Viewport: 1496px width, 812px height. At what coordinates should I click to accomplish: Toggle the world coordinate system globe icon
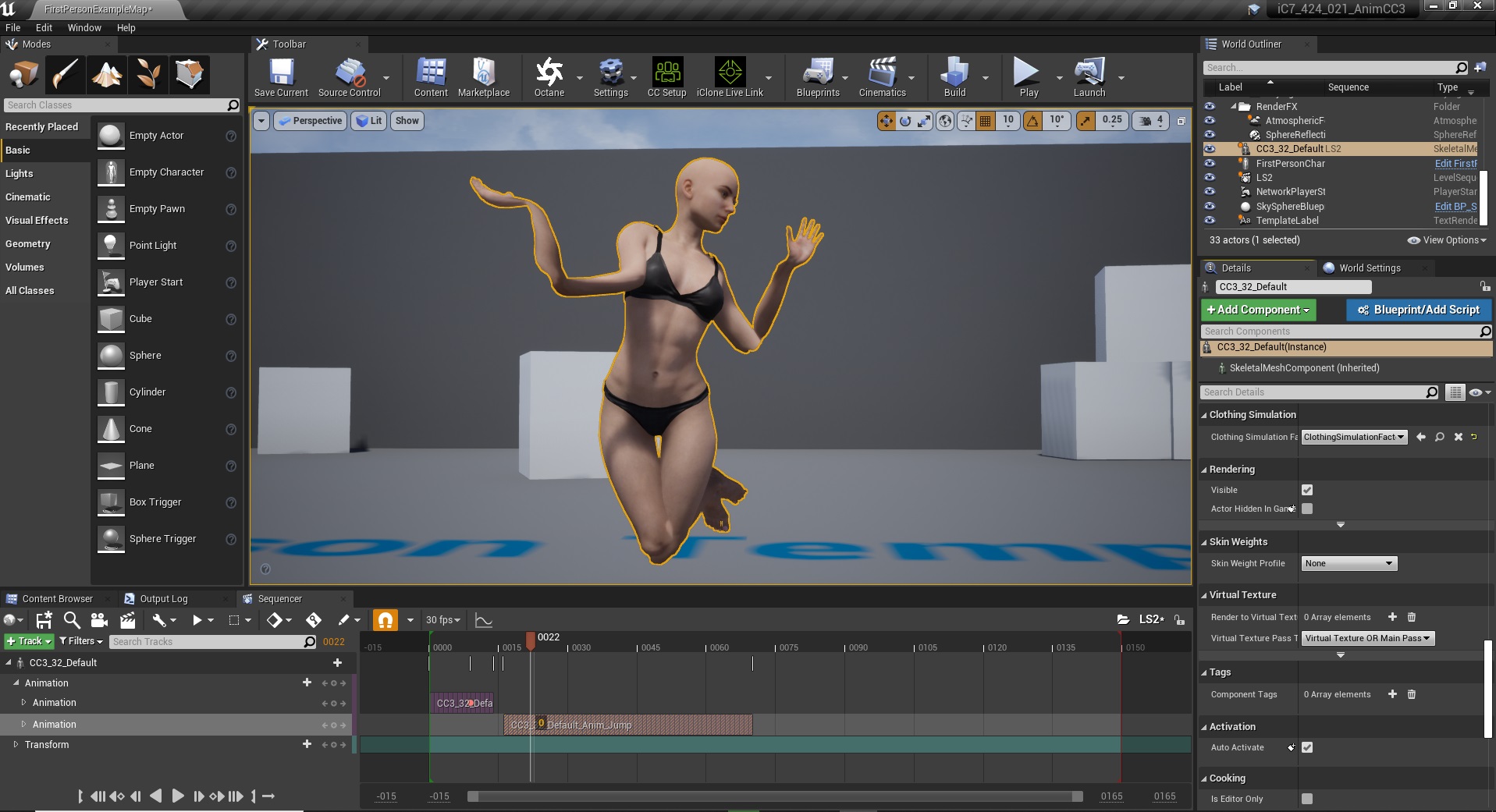(945, 121)
